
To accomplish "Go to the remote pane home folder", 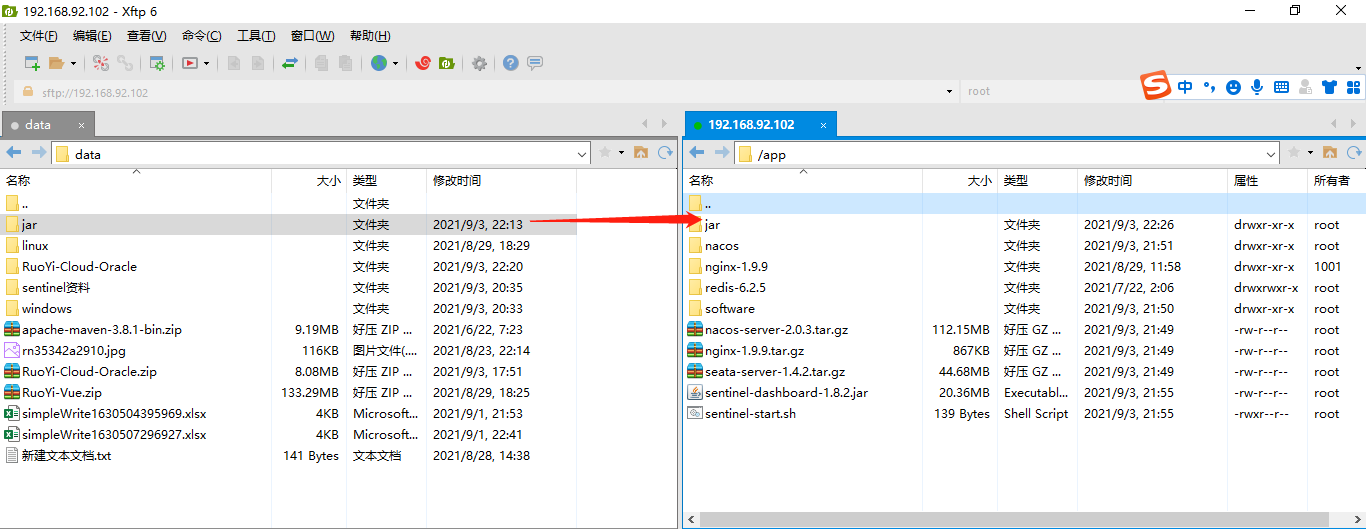I will tap(1330, 153).
